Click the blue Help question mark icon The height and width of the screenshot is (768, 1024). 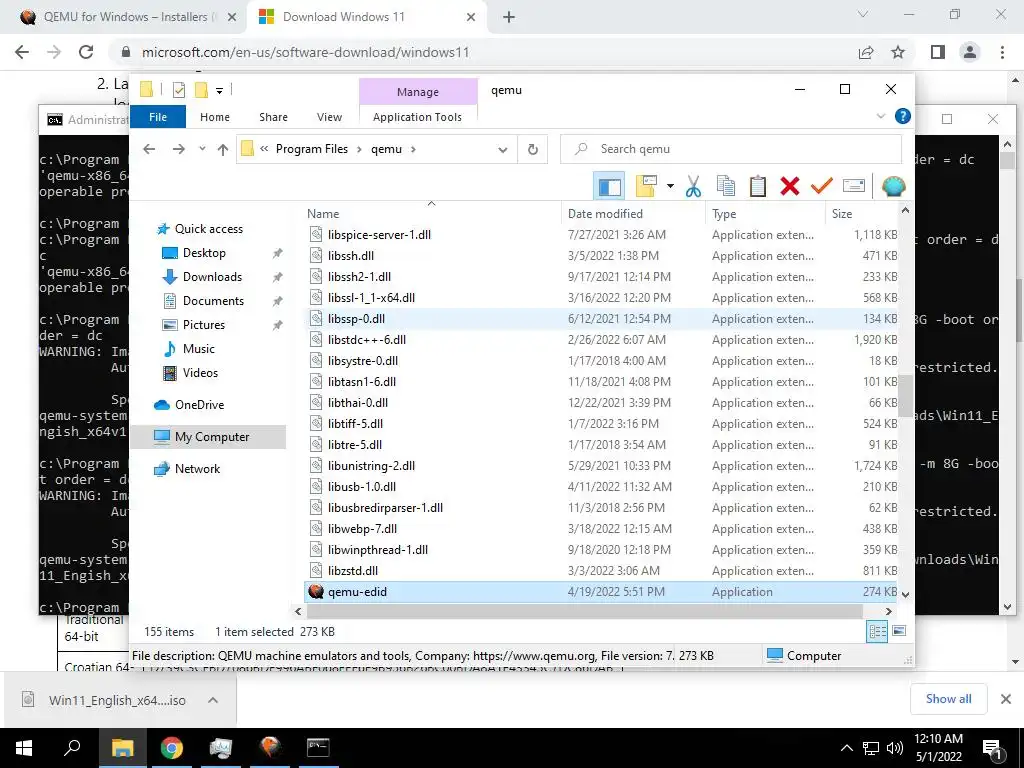point(903,116)
